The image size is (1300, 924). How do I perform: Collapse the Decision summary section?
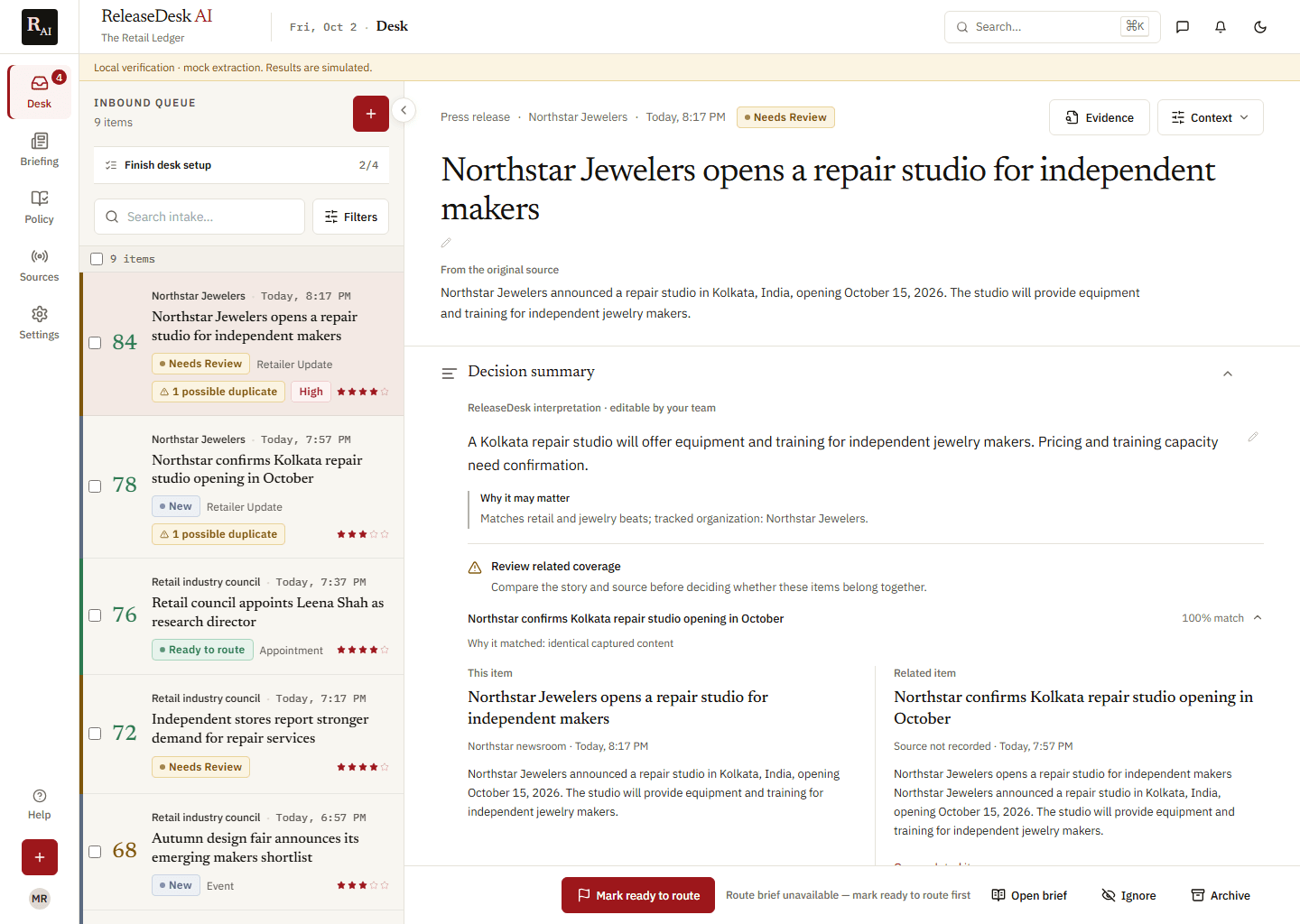pyautogui.click(x=1228, y=374)
